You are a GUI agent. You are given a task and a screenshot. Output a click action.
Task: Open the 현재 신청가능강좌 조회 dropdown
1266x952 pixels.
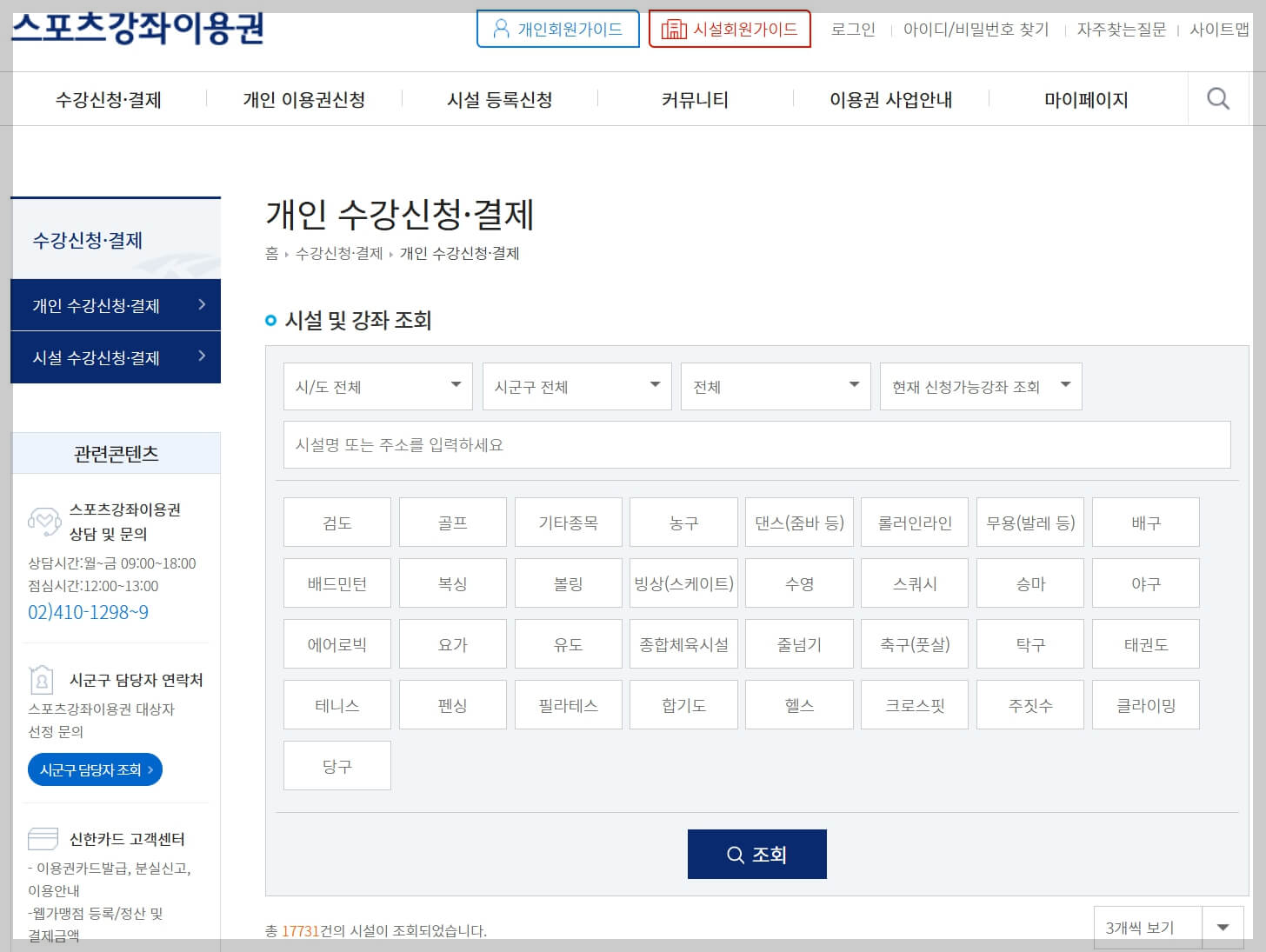(980, 386)
